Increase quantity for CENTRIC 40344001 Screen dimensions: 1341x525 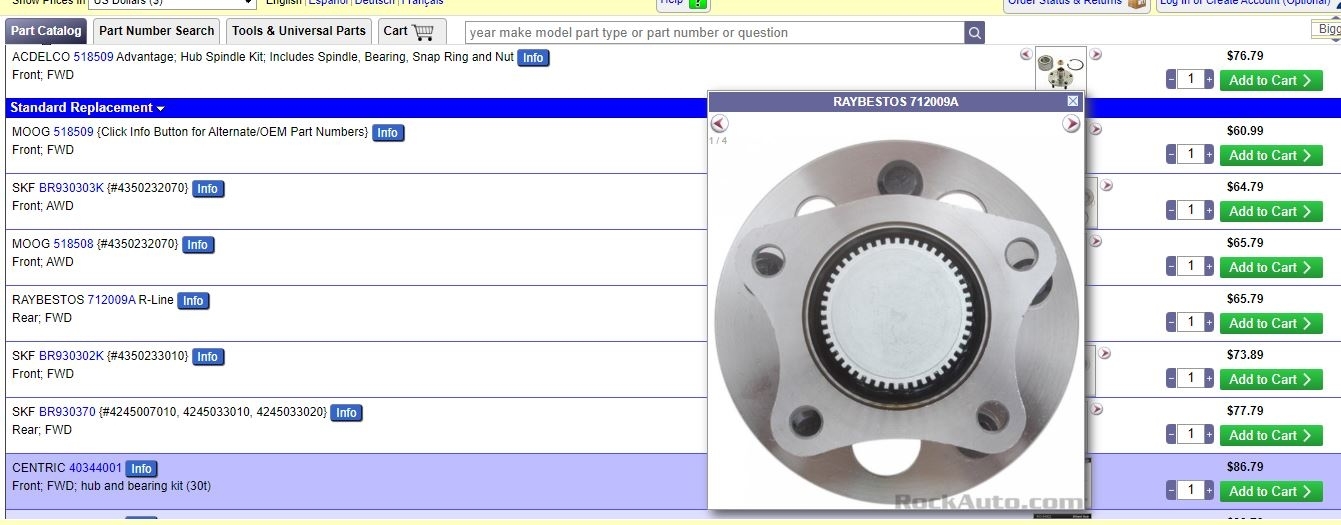pyautogui.click(x=1209, y=491)
